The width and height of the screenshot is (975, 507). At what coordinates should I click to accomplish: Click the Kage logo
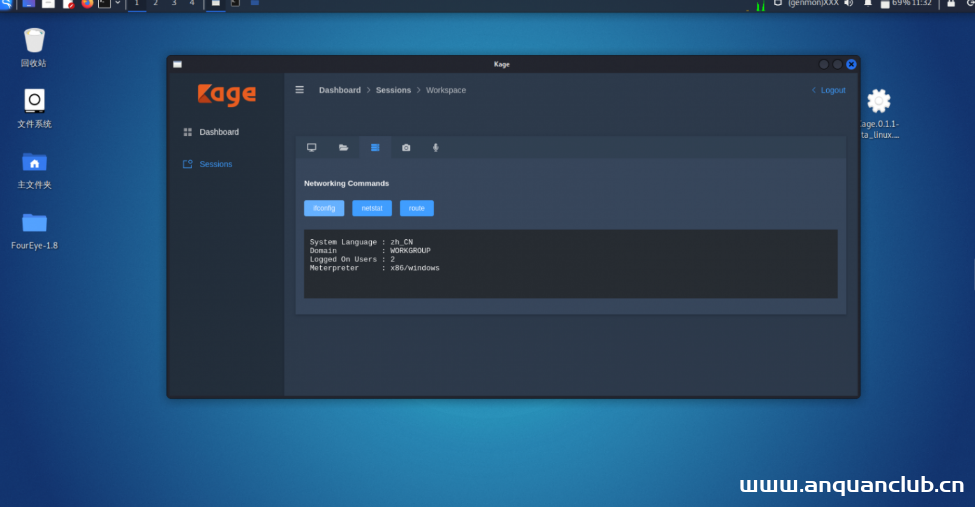226,94
